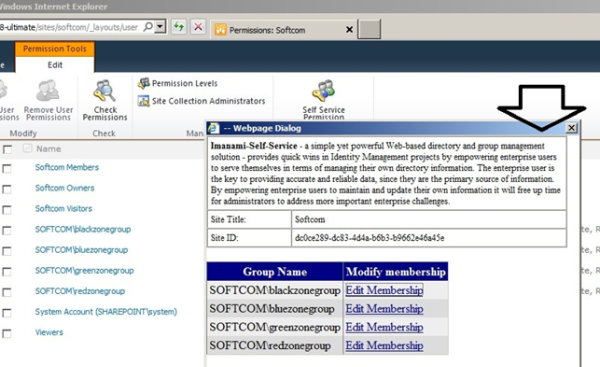This screenshot has width=600, height=367.
Task: Click the Site ID: label cell
Action: coord(249,238)
